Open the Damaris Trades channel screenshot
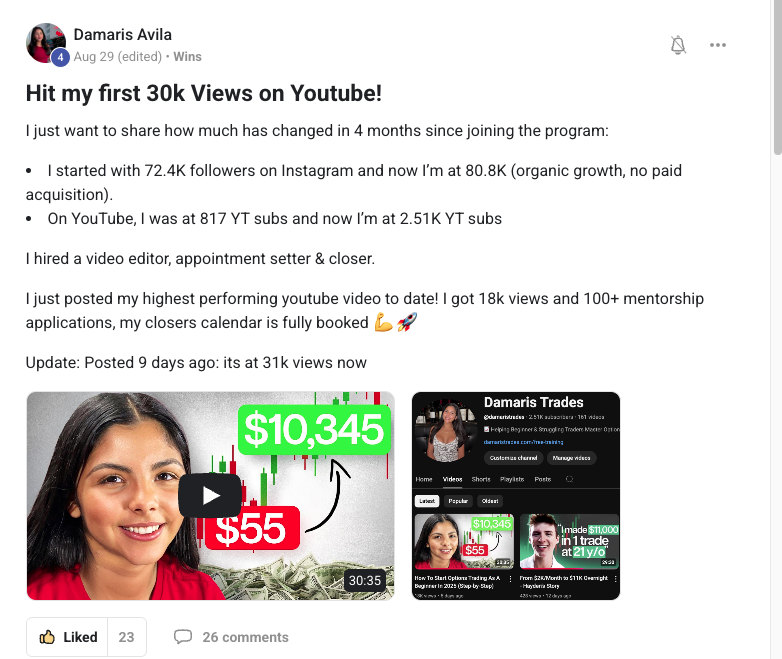 [x=516, y=495]
